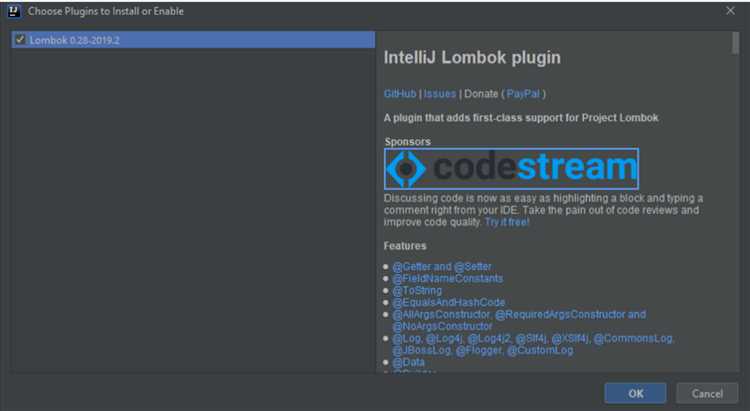Open the @AllArgsConstructor feature link
The height and width of the screenshot is (411, 750).
click(x=518, y=320)
